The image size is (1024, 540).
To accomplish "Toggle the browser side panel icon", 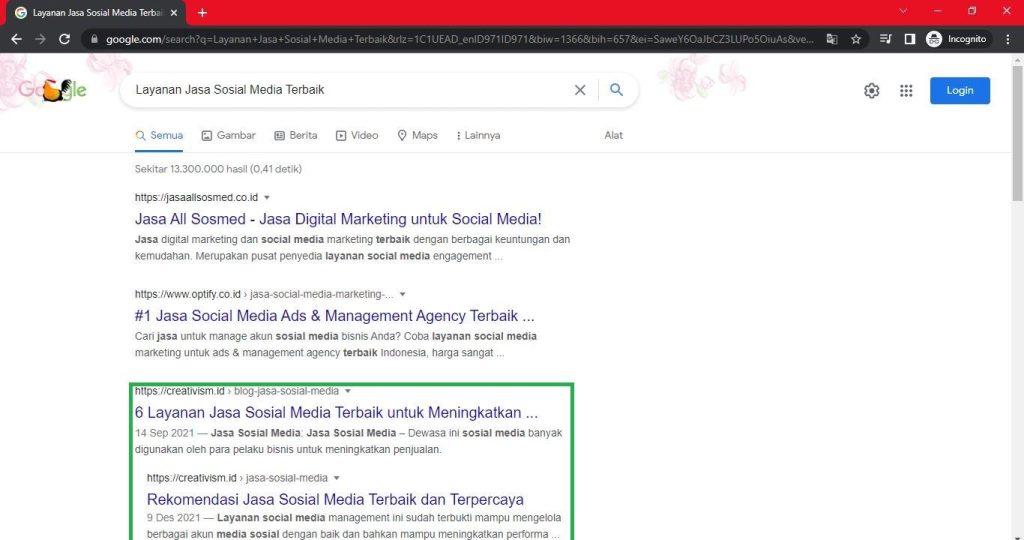I will (910, 39).
